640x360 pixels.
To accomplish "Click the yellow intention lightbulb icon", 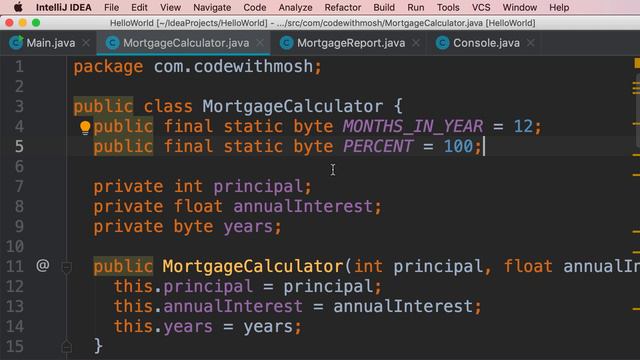I will coord(85,128).
